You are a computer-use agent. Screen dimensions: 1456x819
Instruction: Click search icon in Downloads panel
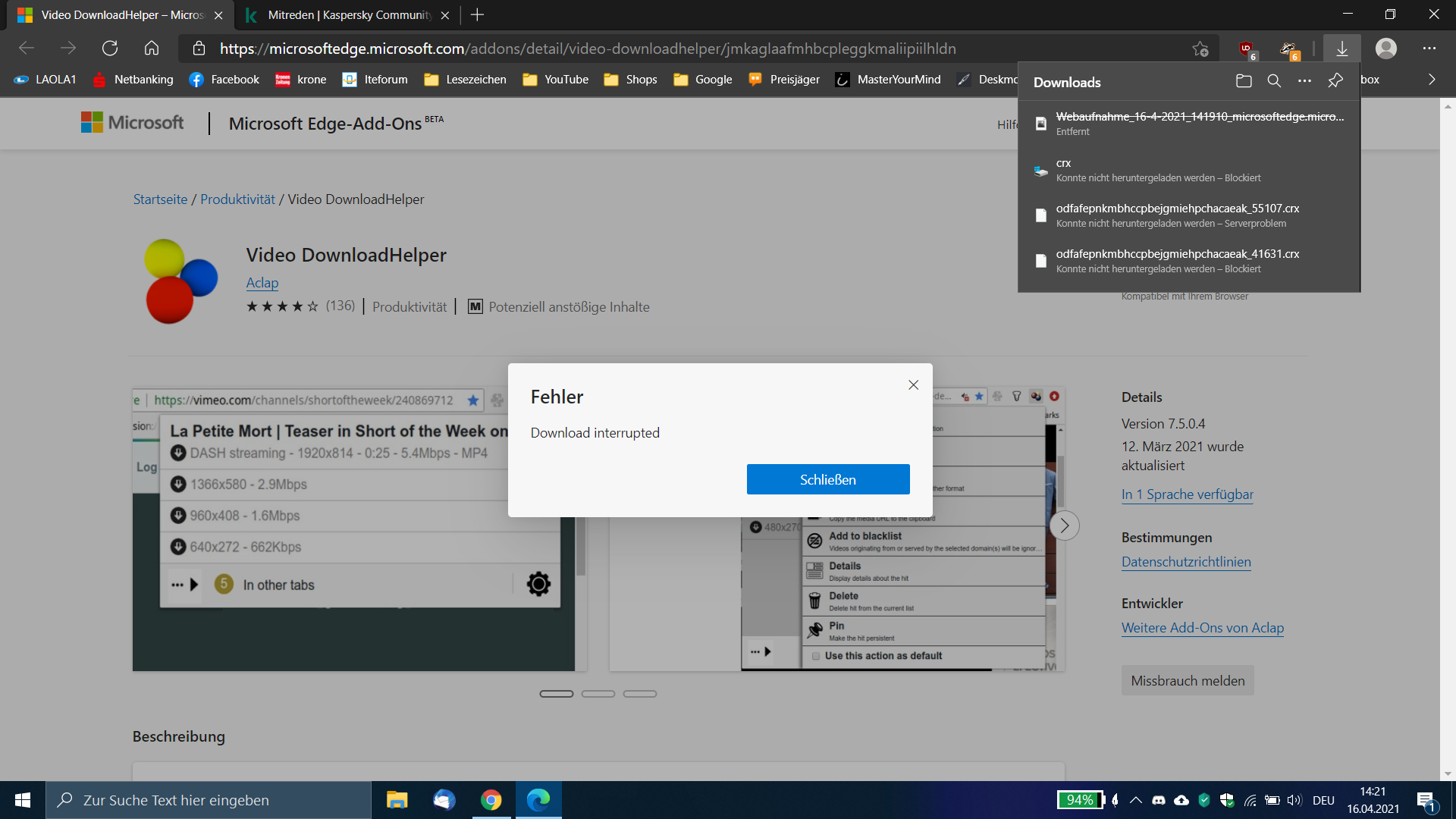coord(1274,81)
